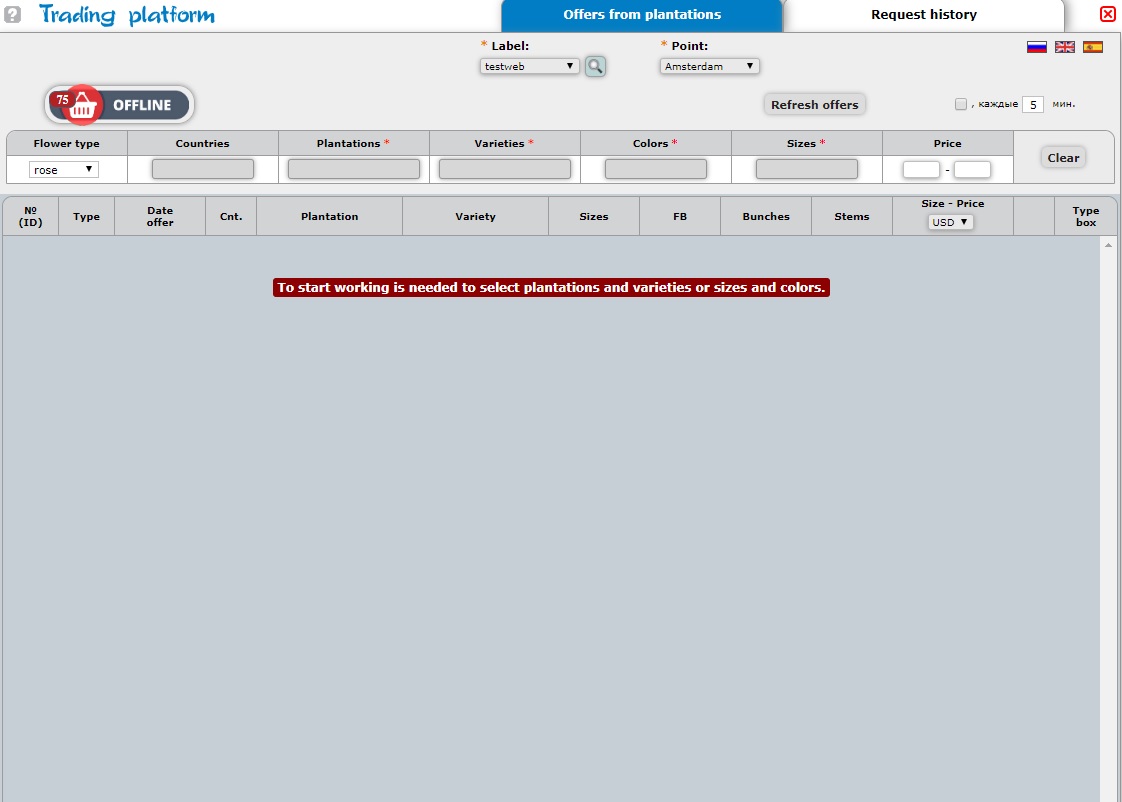The height and width of the screenshot is (802, 1122).
Task: Switch language to English UK flag
Action: click(x=1065, y=47)
